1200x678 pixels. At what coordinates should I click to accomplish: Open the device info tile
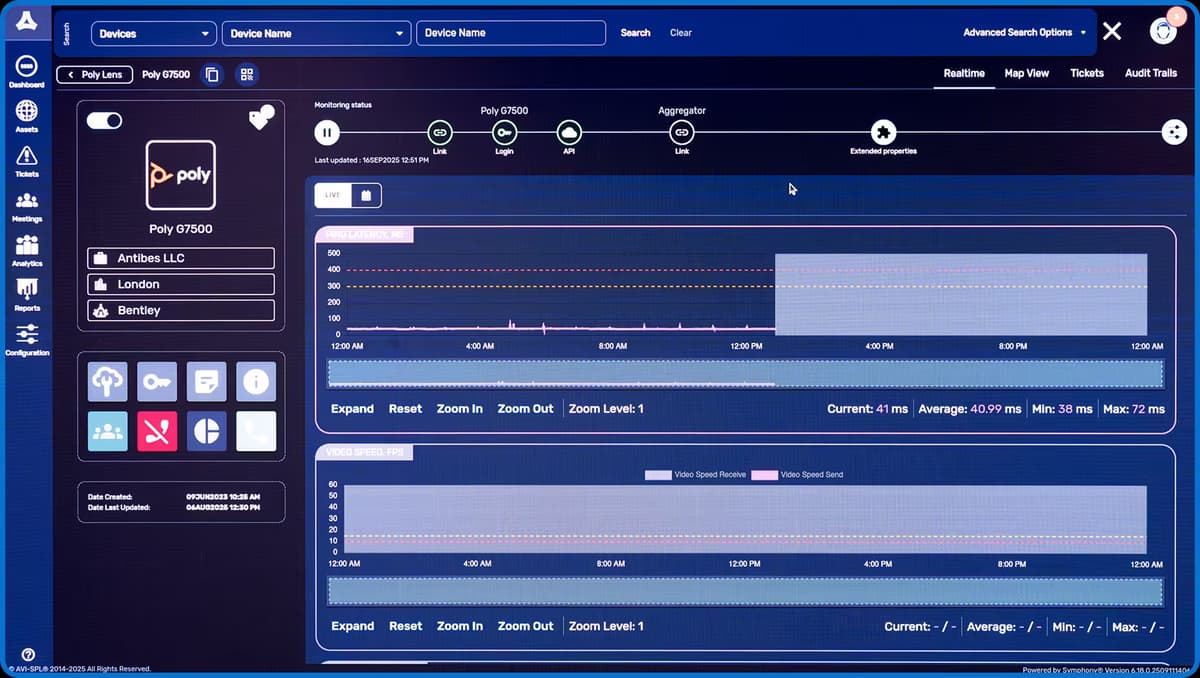(255, 381)
